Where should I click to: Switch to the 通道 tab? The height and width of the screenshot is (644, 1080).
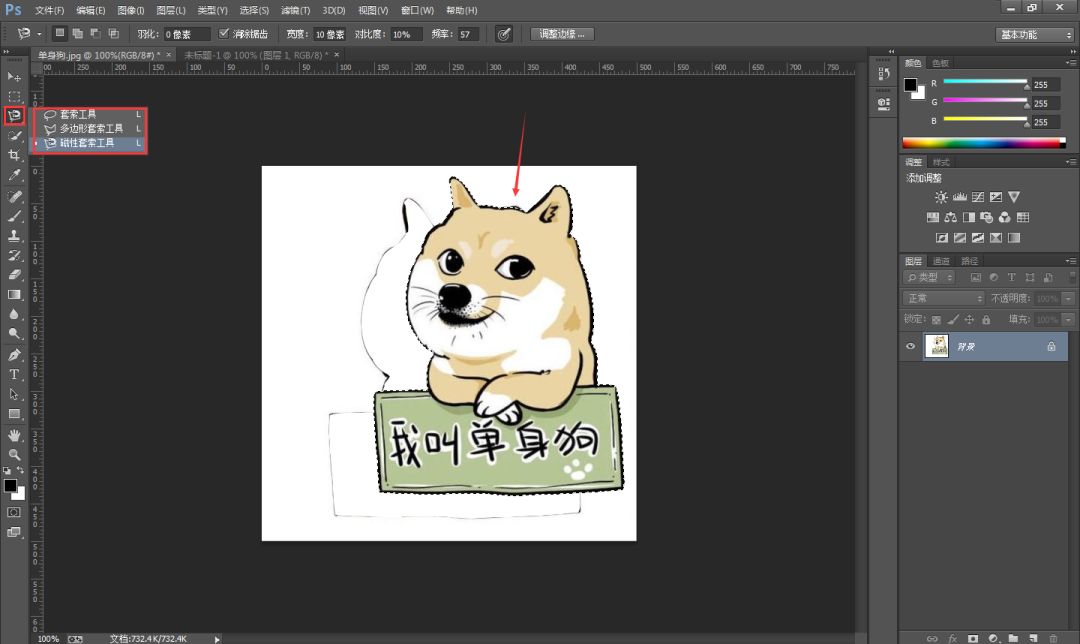[941, 261]
